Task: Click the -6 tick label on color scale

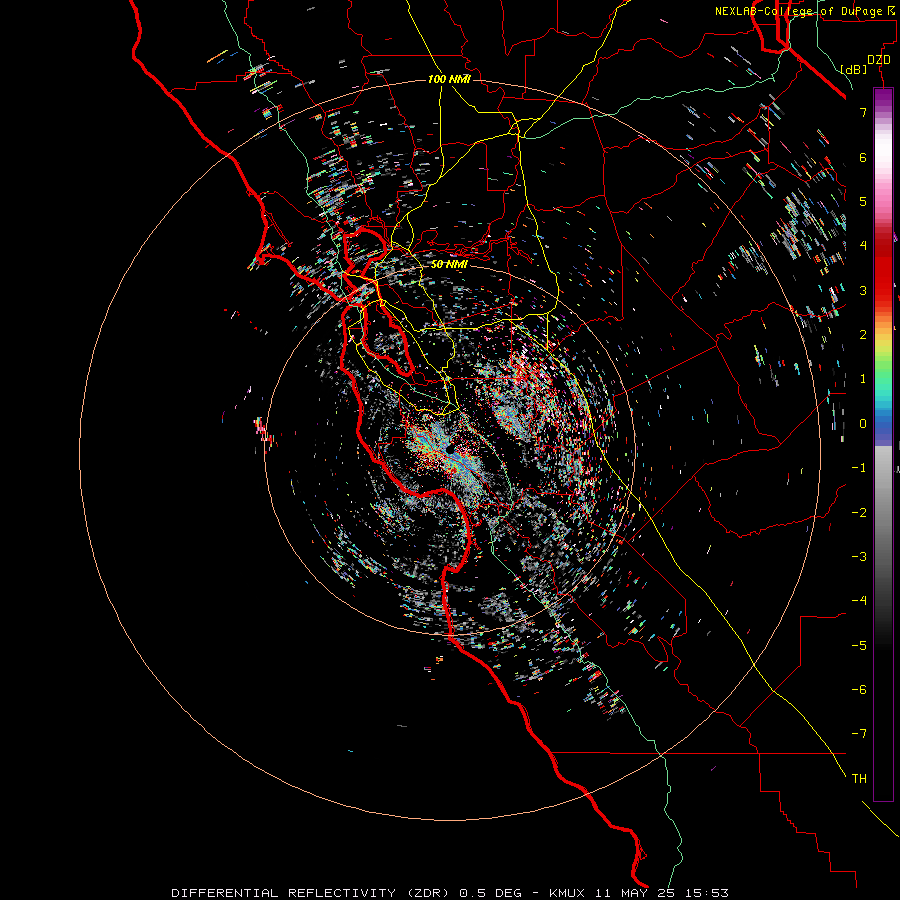Action: (859, 689)
